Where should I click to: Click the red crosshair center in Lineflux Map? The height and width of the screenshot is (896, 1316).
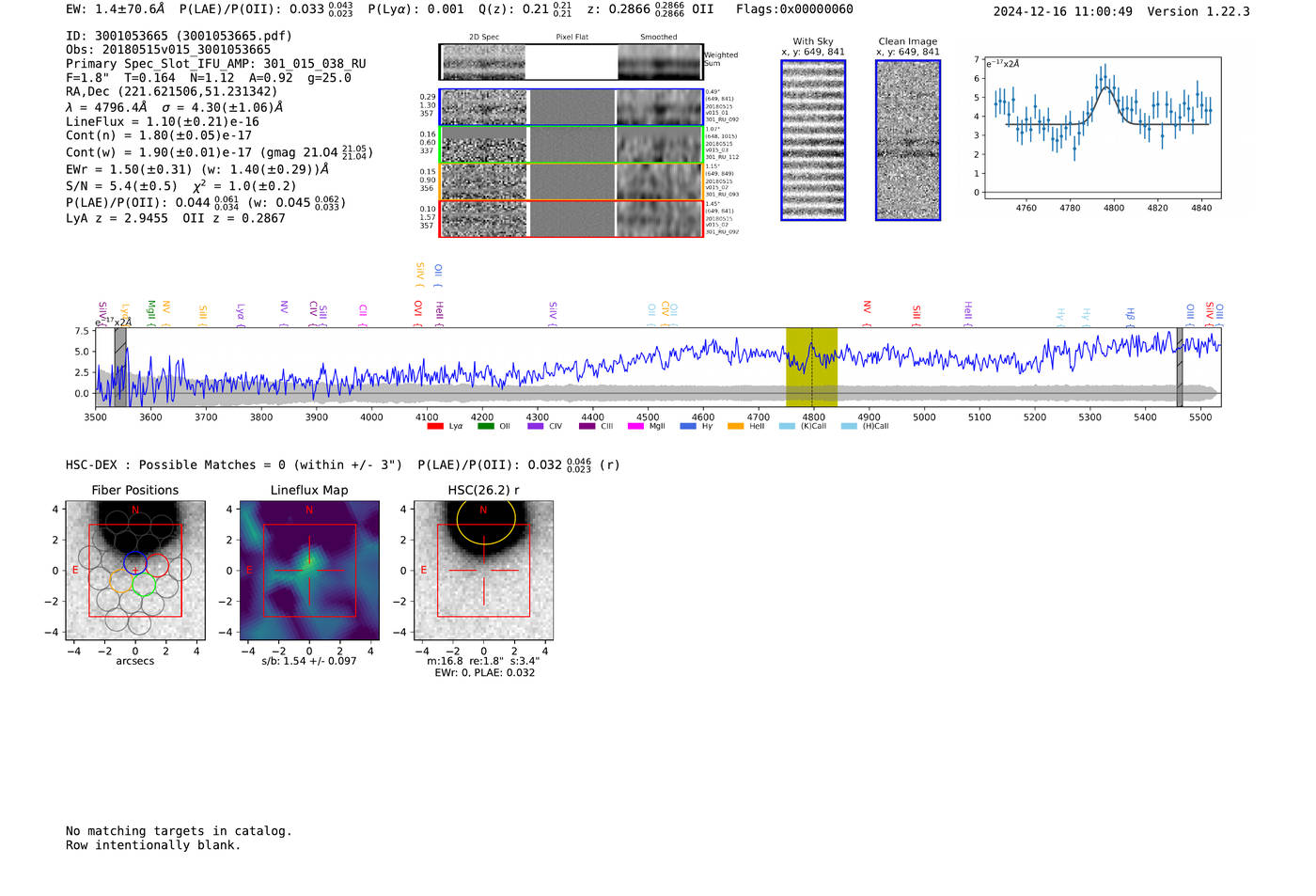click(x=309, y=571)
